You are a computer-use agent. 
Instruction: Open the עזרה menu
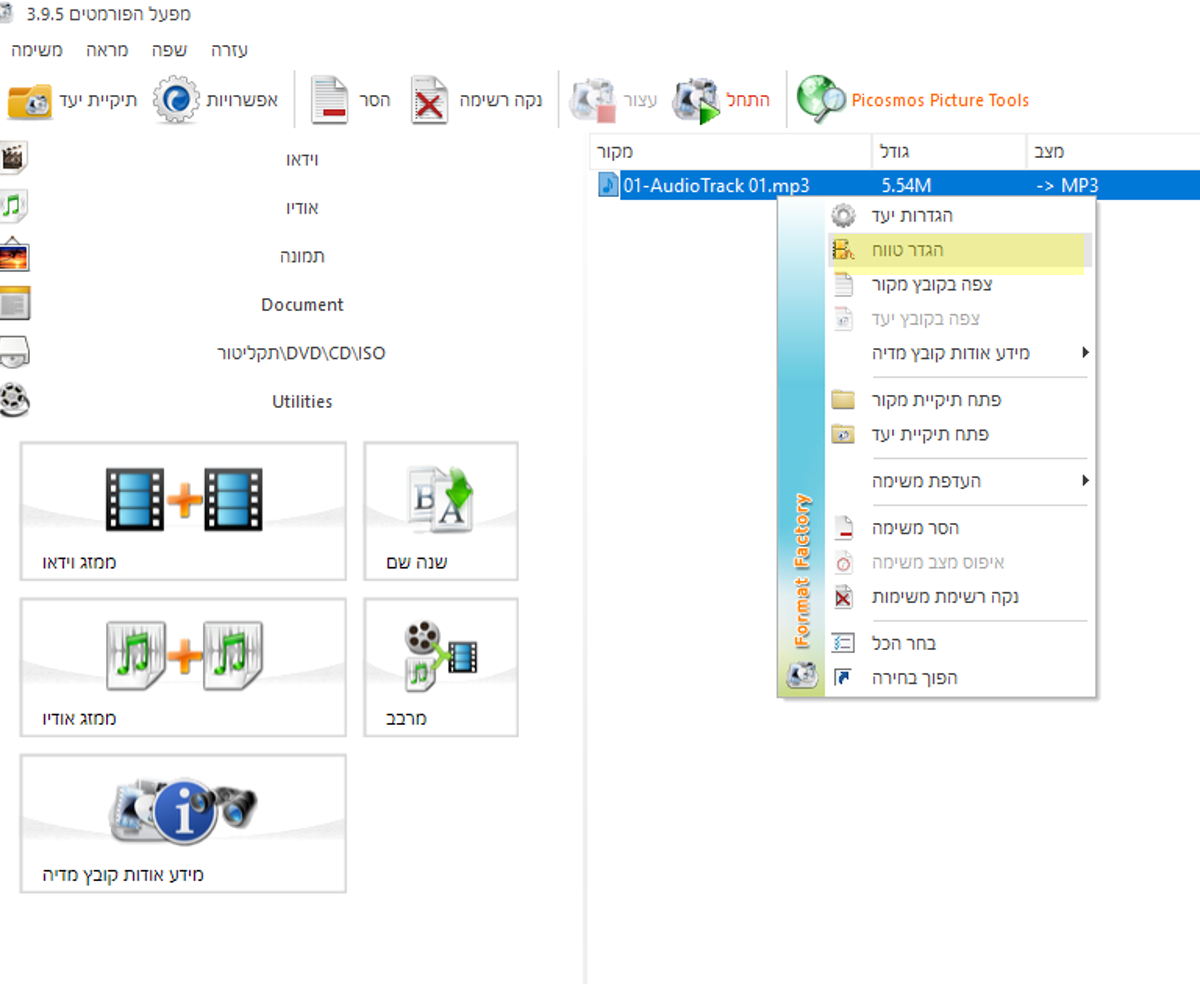229,50
